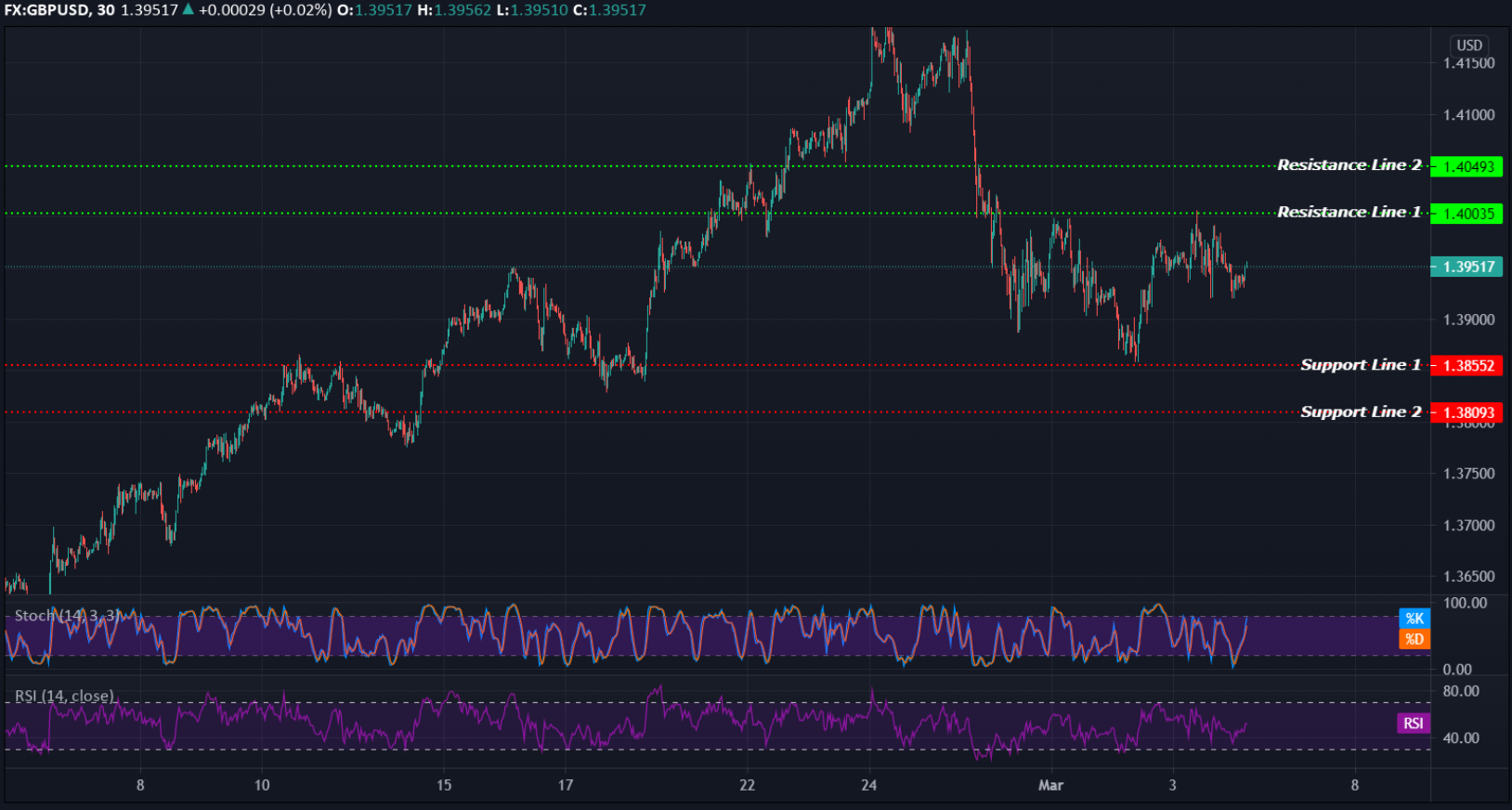Click the 17 date label on time axis
This screenshot has width=1512, height=810.
(566, 786)
